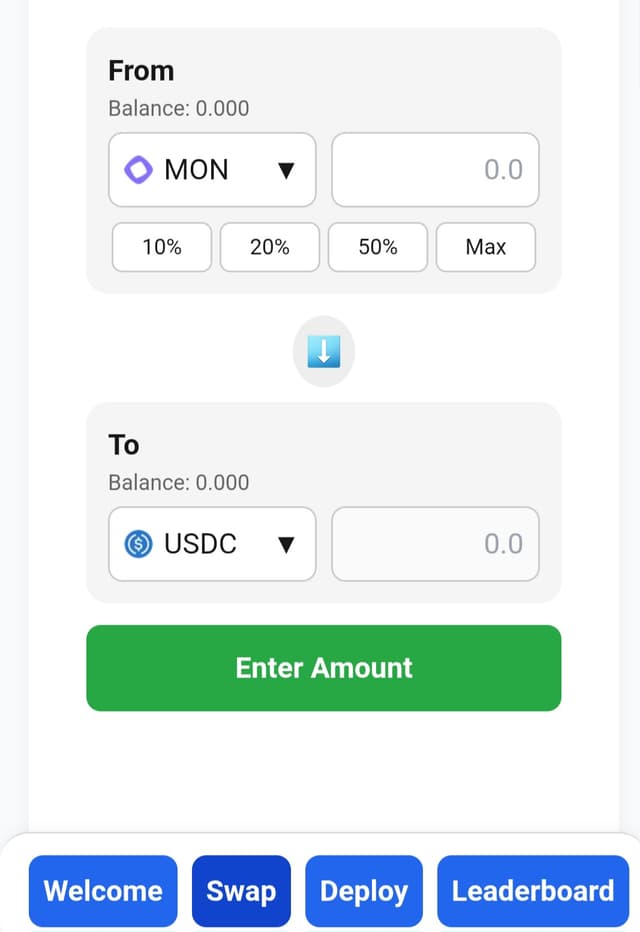Click the USDC blue dollar icon

point(137,544)
